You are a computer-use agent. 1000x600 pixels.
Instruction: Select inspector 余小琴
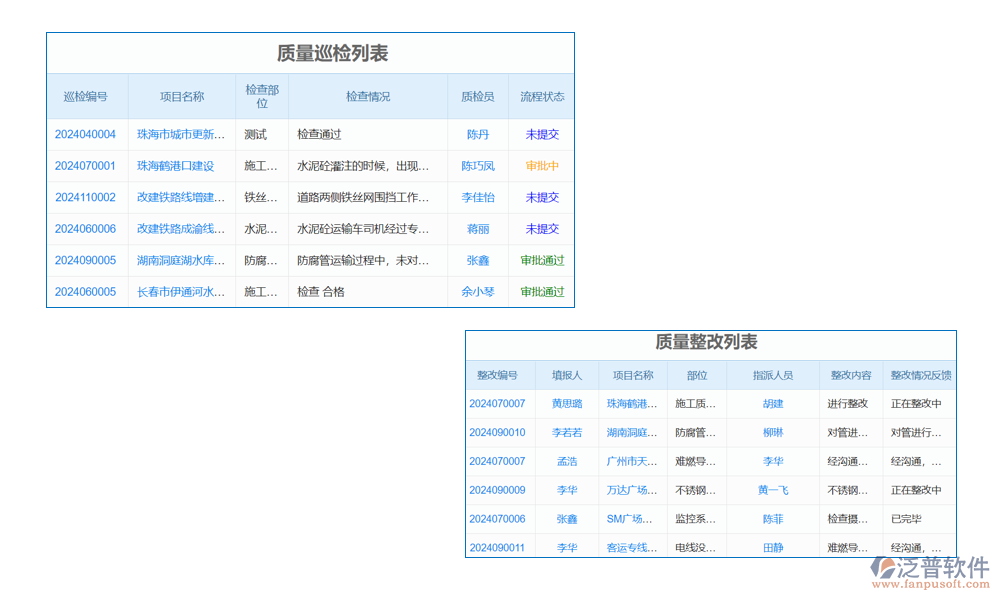[x=478, y=292]
